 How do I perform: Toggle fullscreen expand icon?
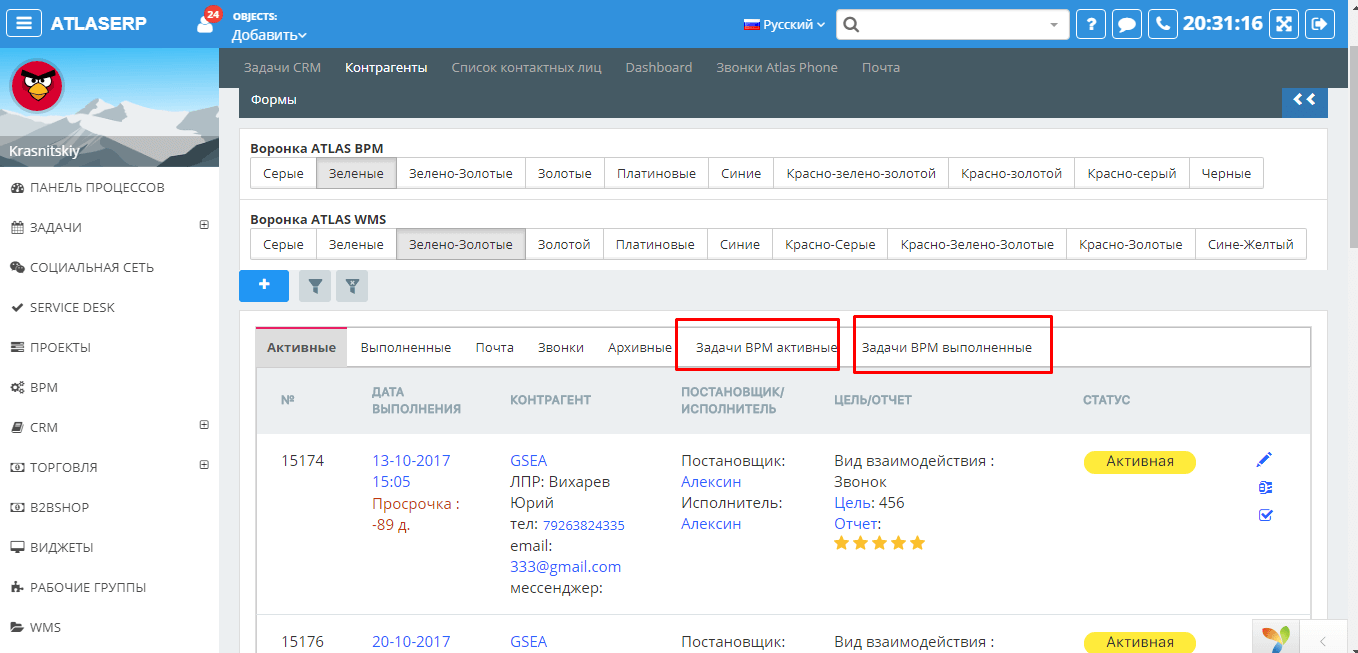(1284, 24)
